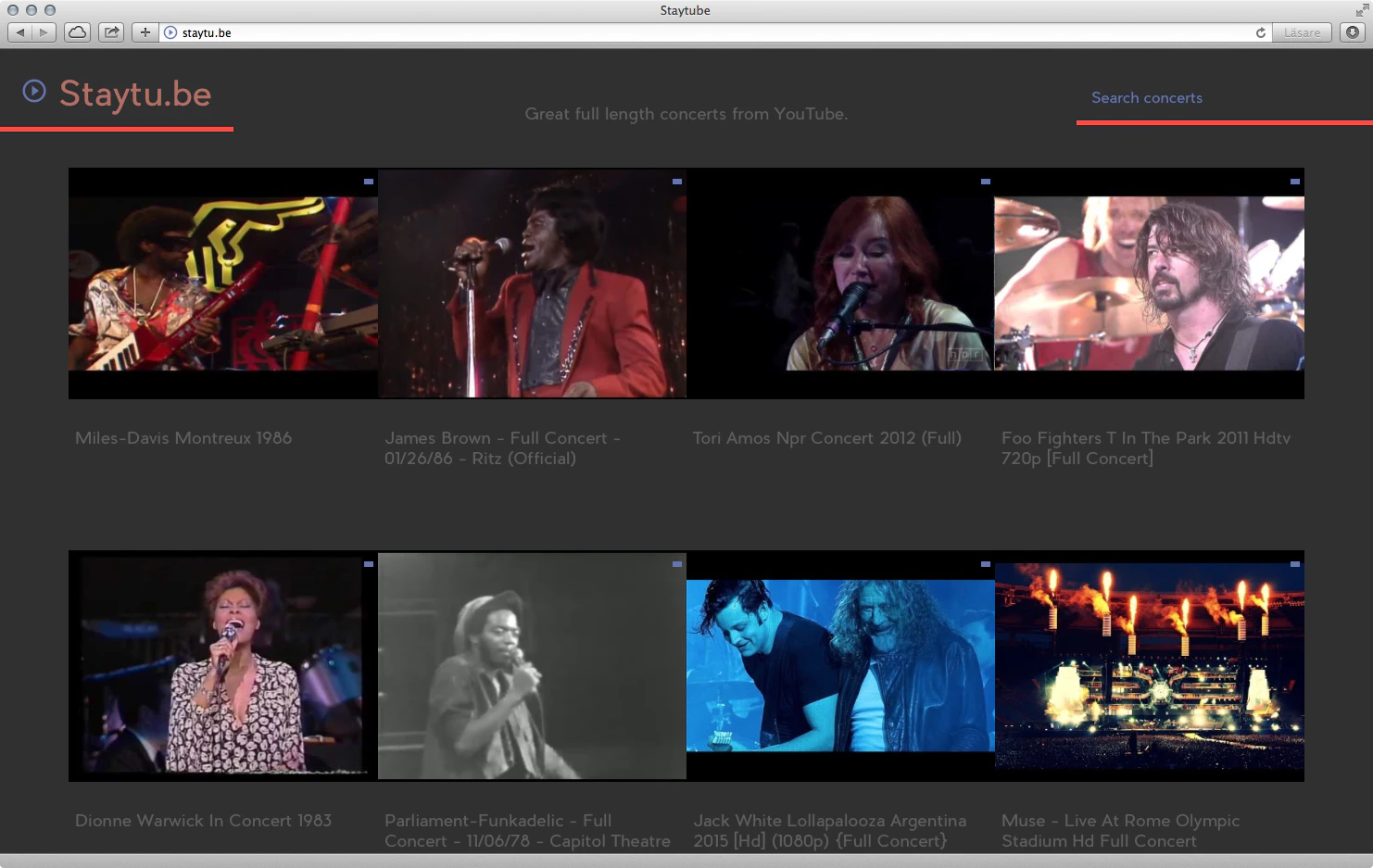Open Dionne Warwick In Concert 1983 title
1373x868 pixels.
[203, 821]
